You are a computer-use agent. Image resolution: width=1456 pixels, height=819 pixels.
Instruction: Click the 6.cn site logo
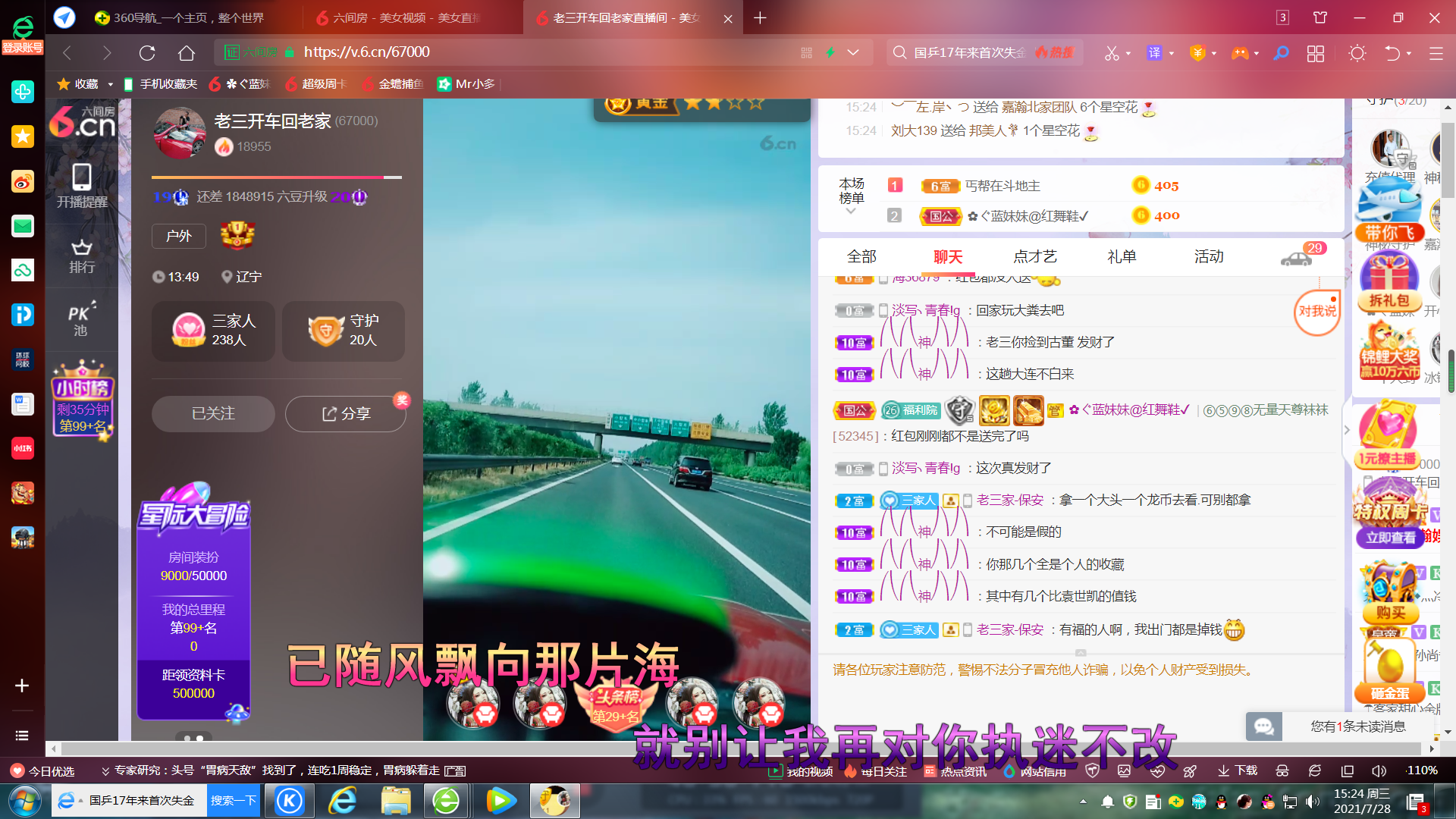pyautogui.click(x=83, y=121)
